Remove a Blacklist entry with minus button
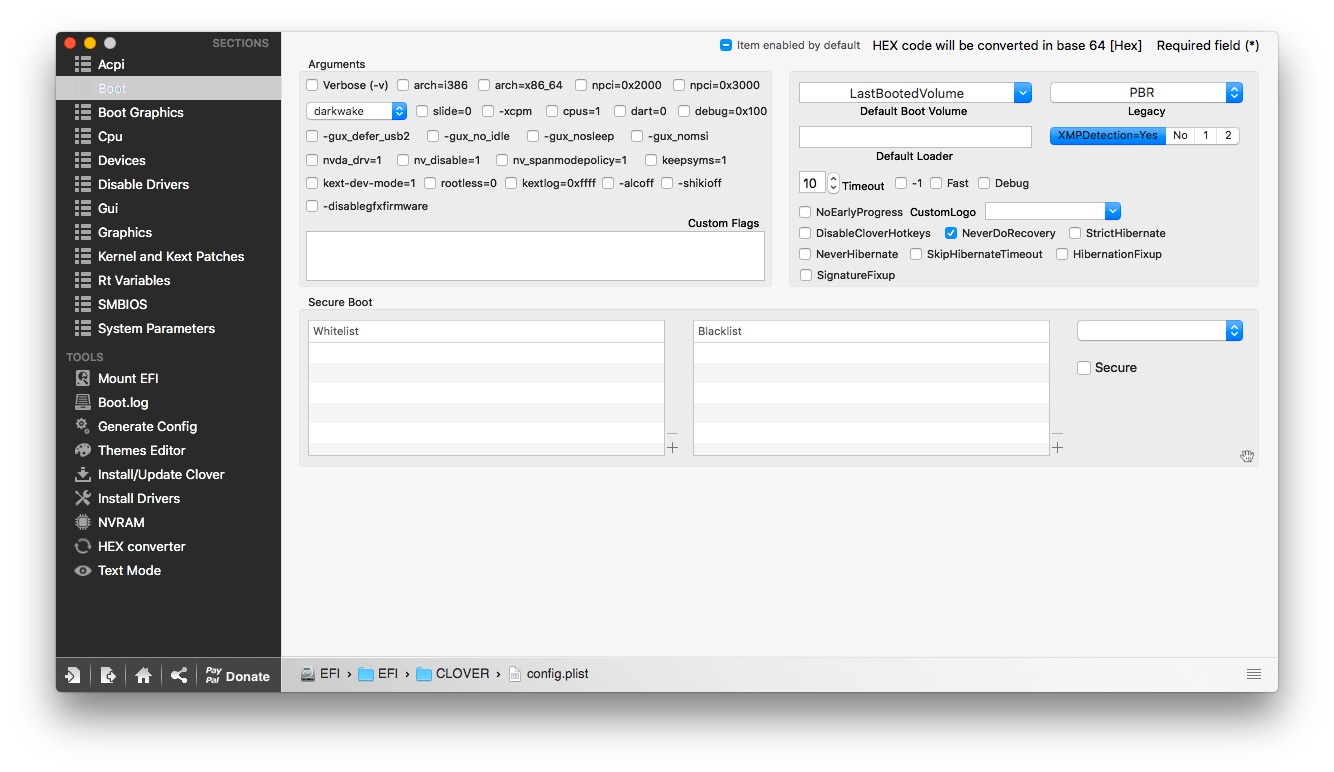This screenshot has height=772, width=1334. (x=1057, y=433)
